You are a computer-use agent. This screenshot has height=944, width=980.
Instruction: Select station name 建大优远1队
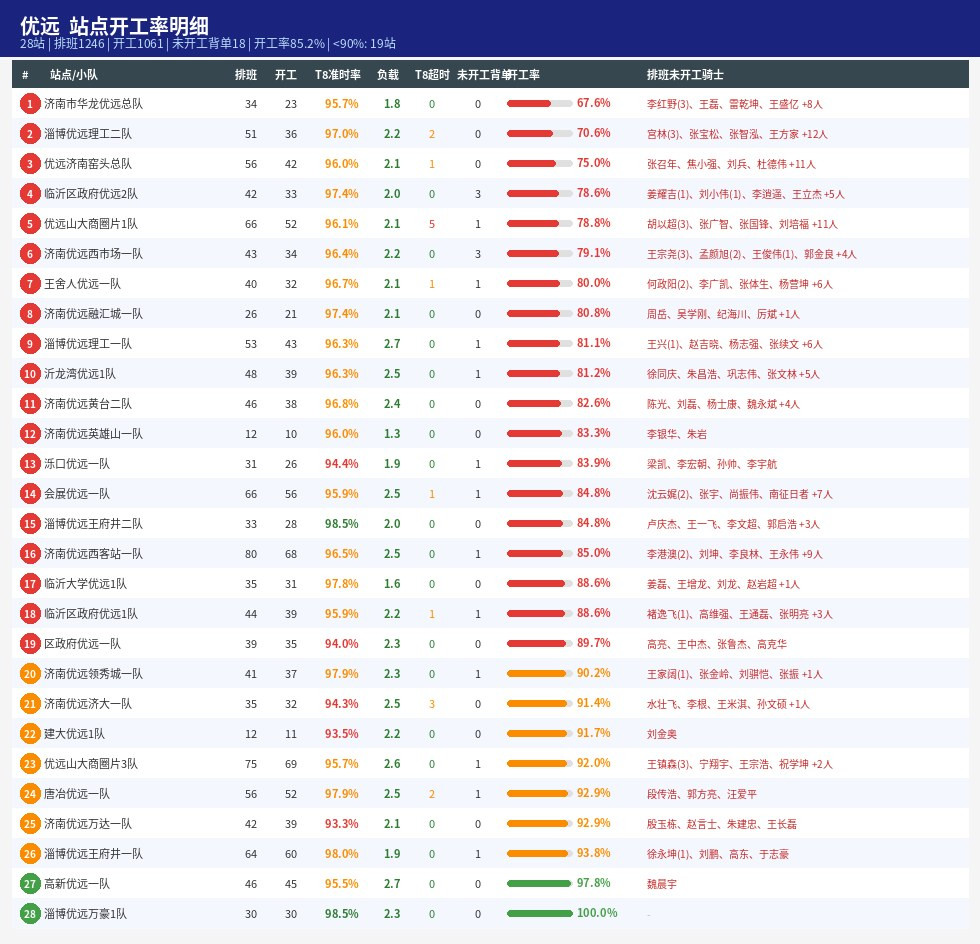pos(74,734)
